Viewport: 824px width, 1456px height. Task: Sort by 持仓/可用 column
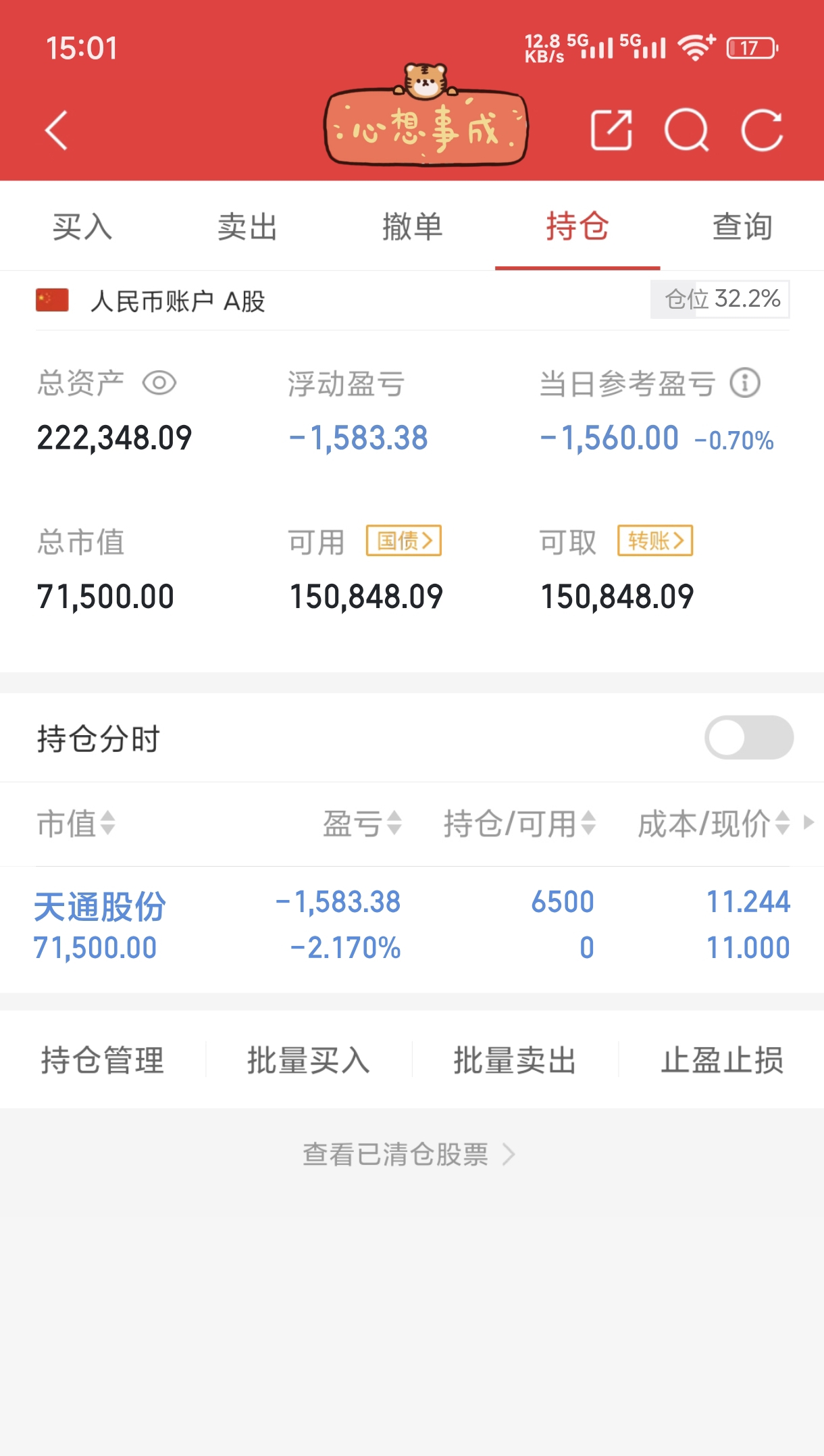coord(519,824)
